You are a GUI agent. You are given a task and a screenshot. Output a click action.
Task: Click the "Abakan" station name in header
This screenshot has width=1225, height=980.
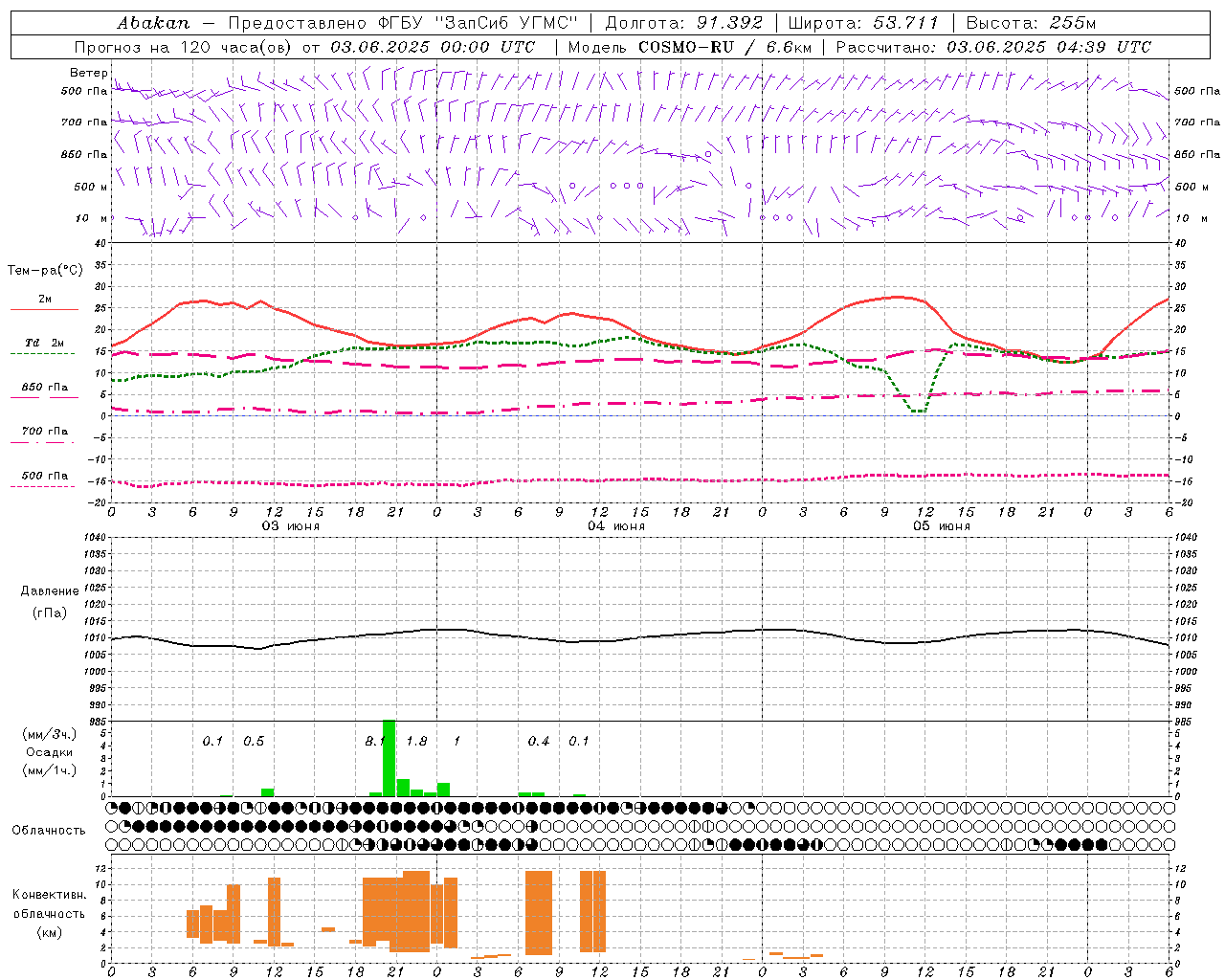tap(154, 23)
